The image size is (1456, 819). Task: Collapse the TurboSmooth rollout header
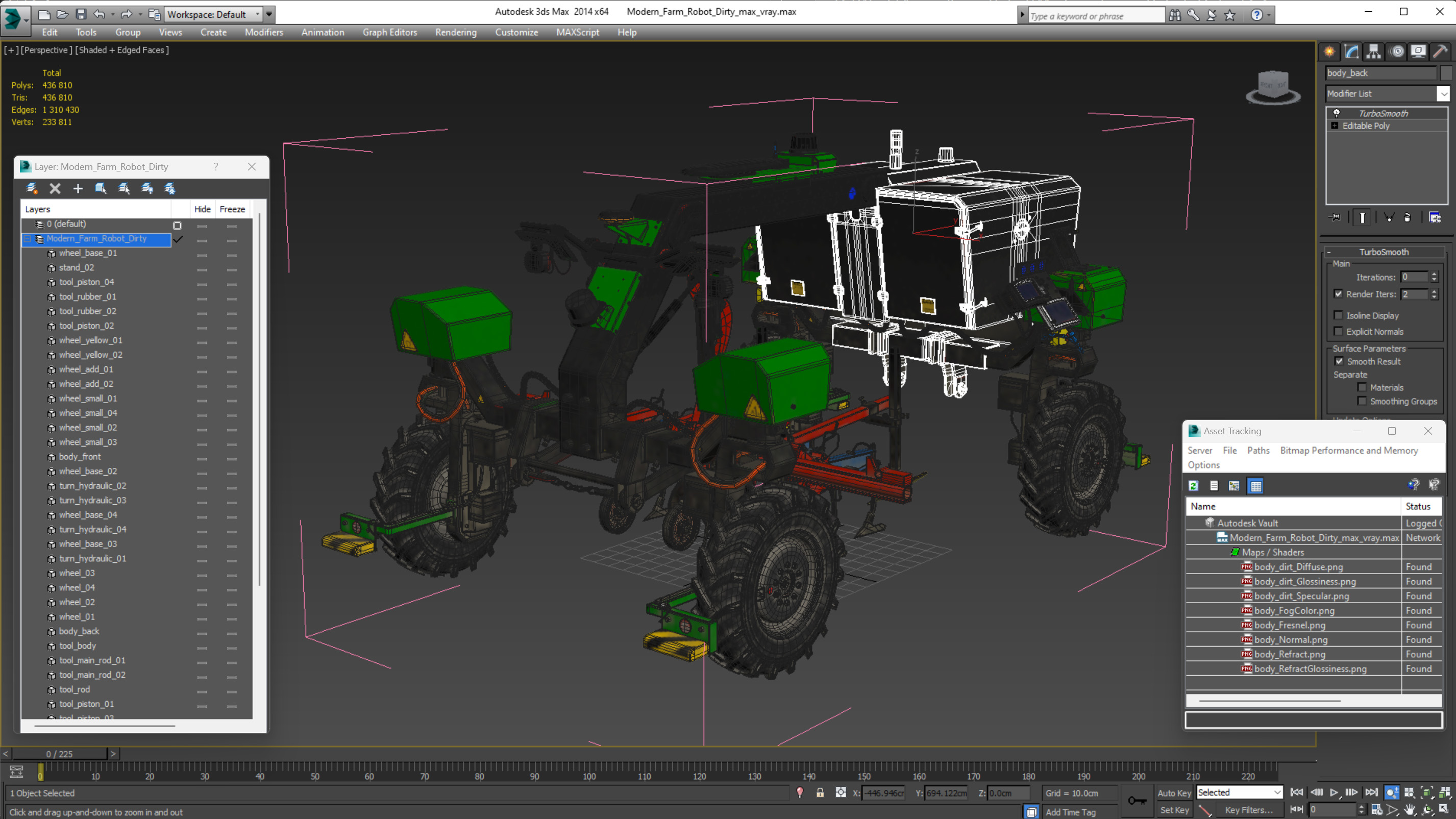click(x=1384, y=252)
